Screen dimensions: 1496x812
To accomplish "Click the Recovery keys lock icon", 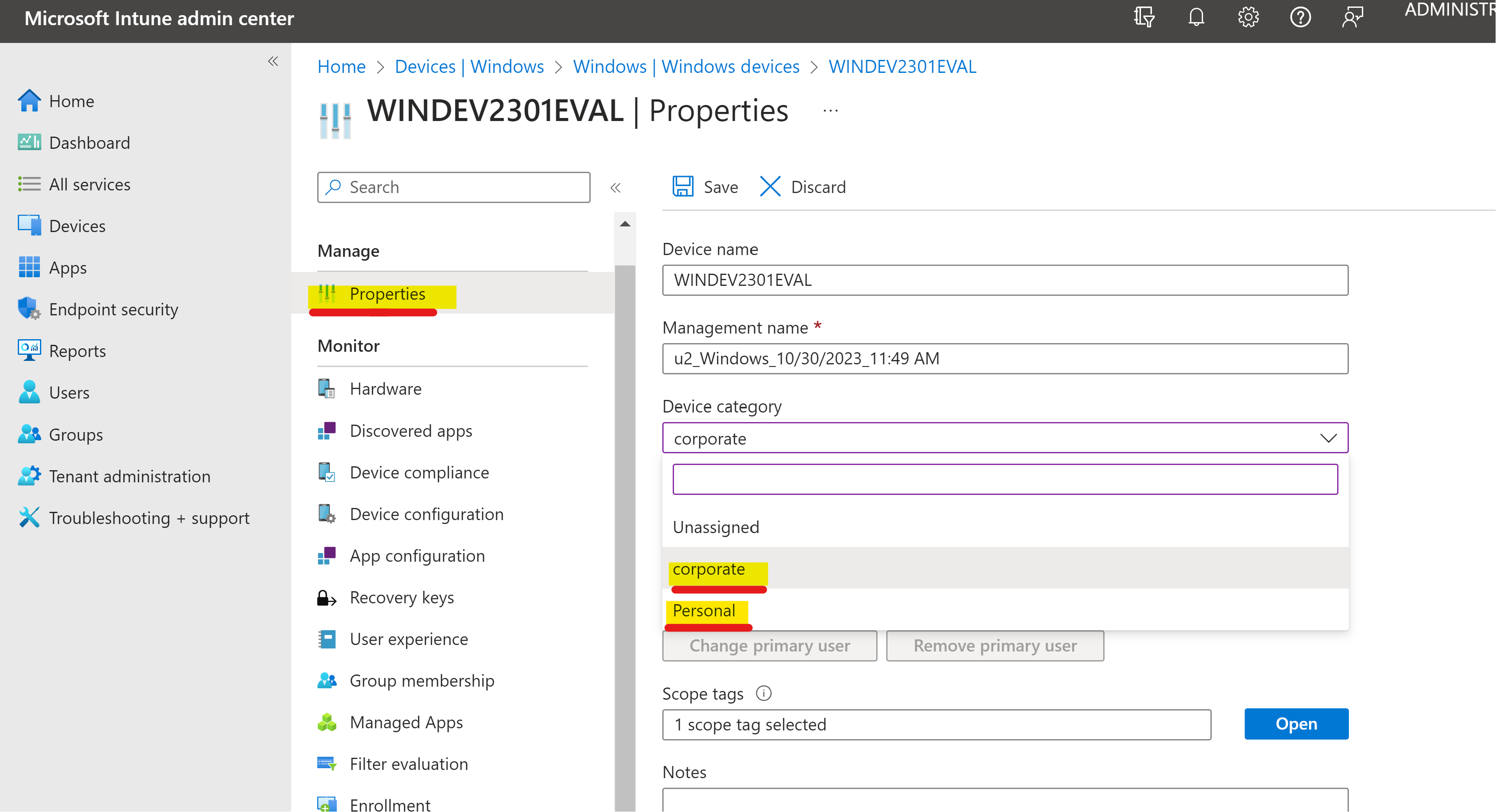I will pos(326,597).
